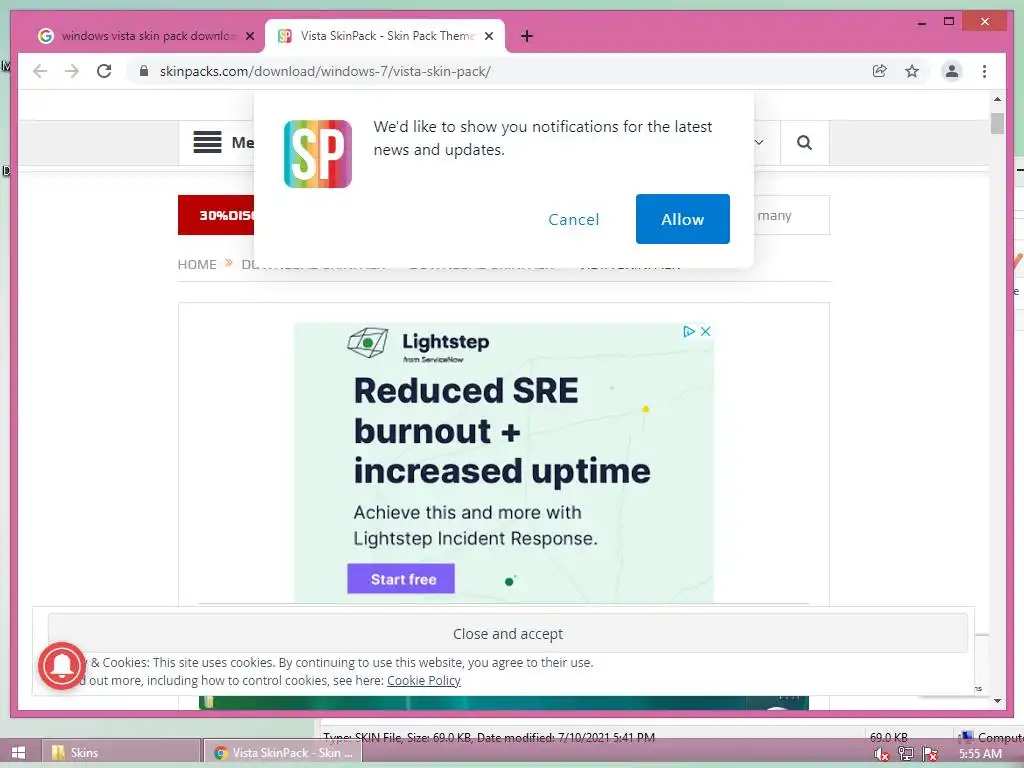Click the 5:55 AM clock

tap(980, 754)
